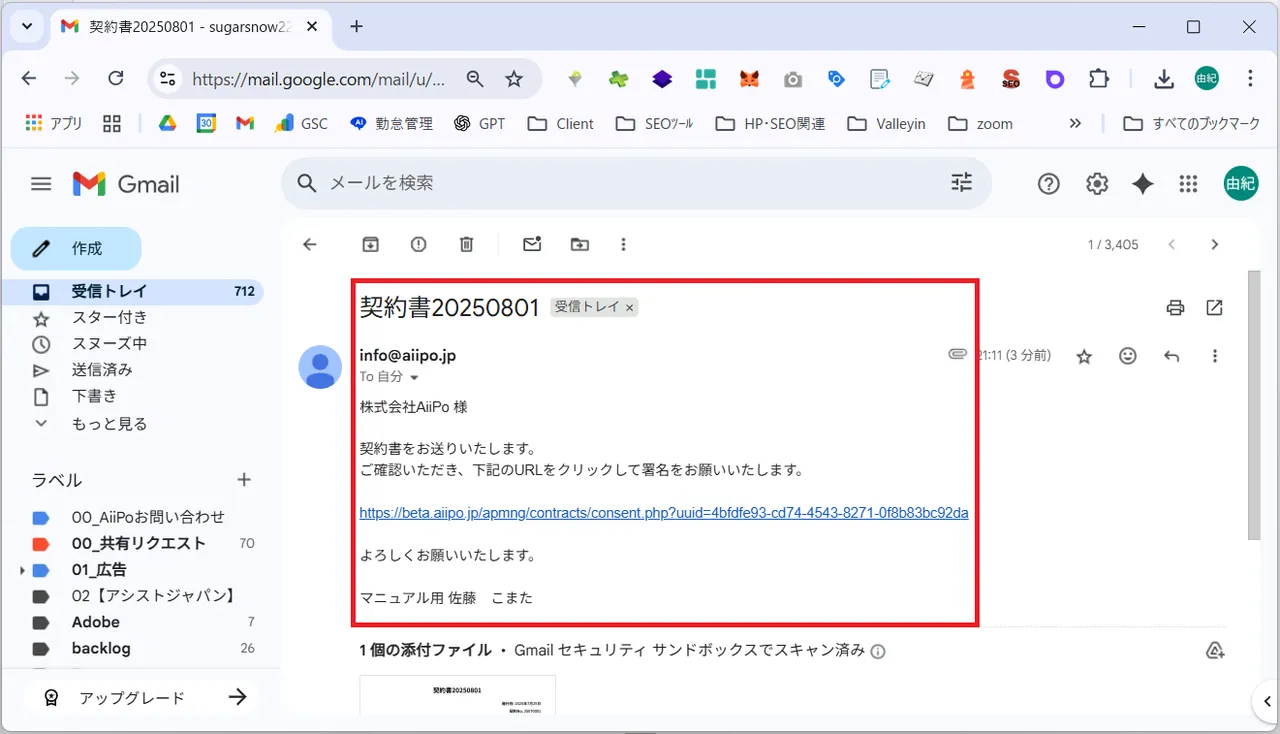Toggle the Gmail main menu hamburger
This screenshot has width=1280, height=734.
(x=41, y=184)
